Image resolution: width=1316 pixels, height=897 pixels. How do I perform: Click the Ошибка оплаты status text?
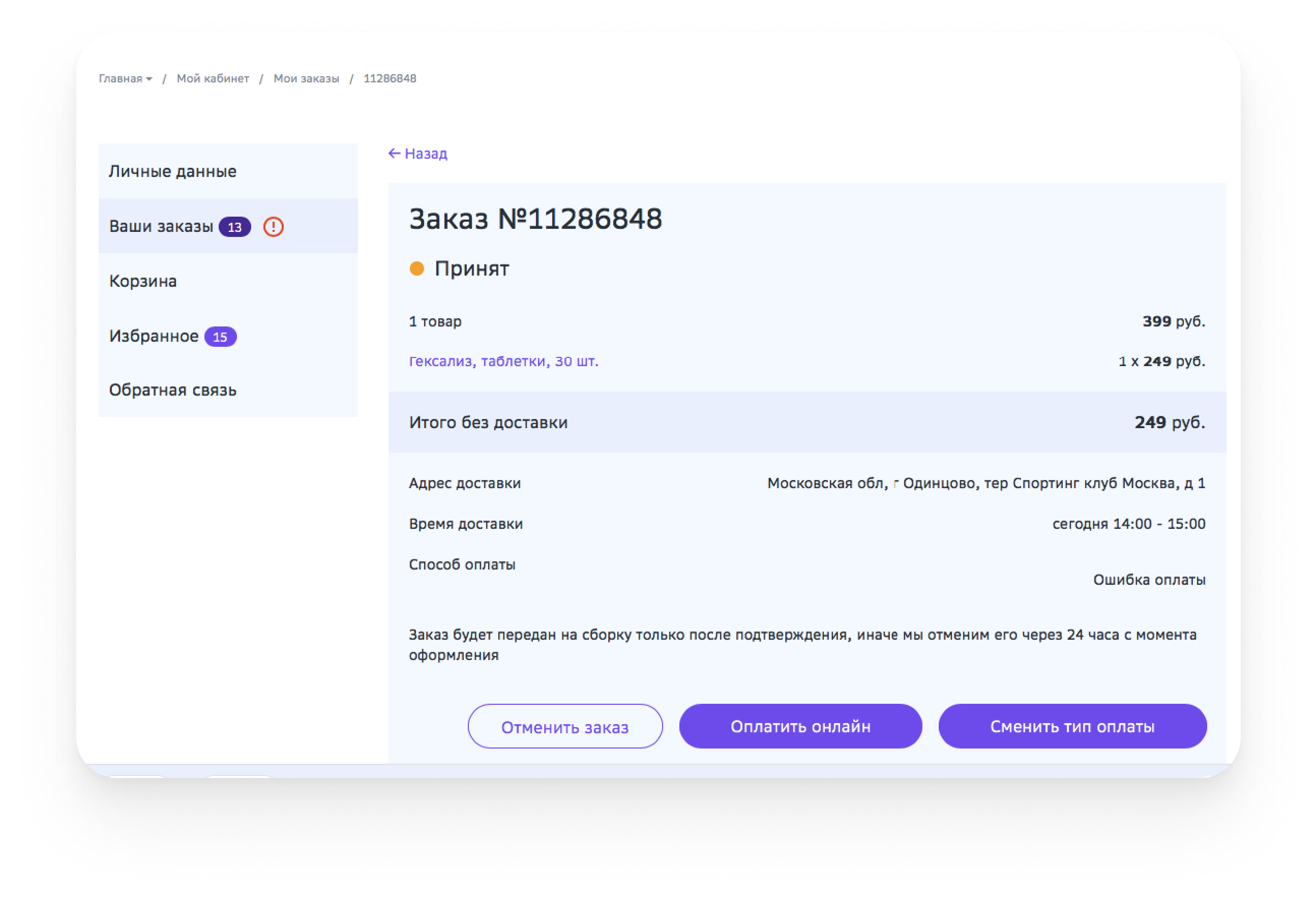1149,580
